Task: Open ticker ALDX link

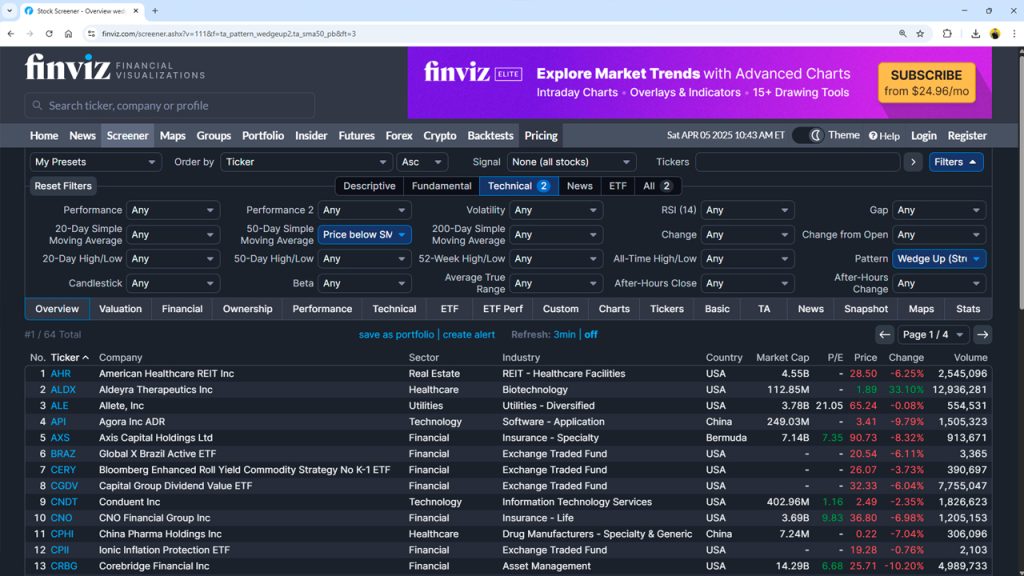Action: pyautogui.click(x=63, y=389)
